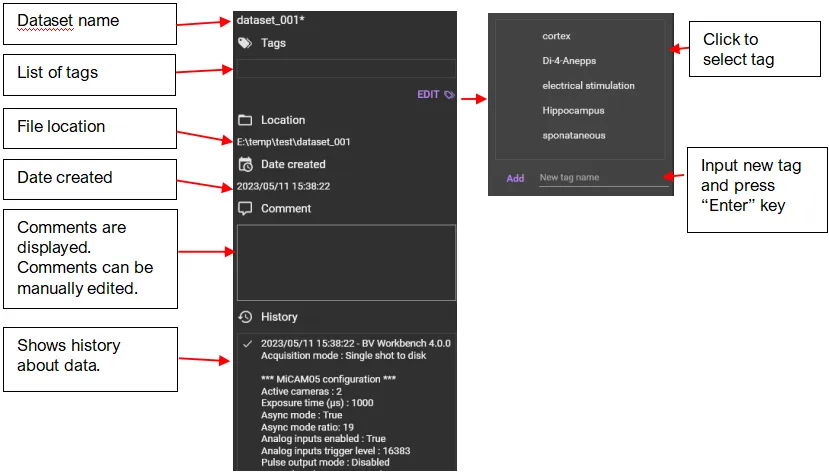Viewport: 829px width, 476px height.
Task: Select the cortex tag
Action: click(556, 36)
